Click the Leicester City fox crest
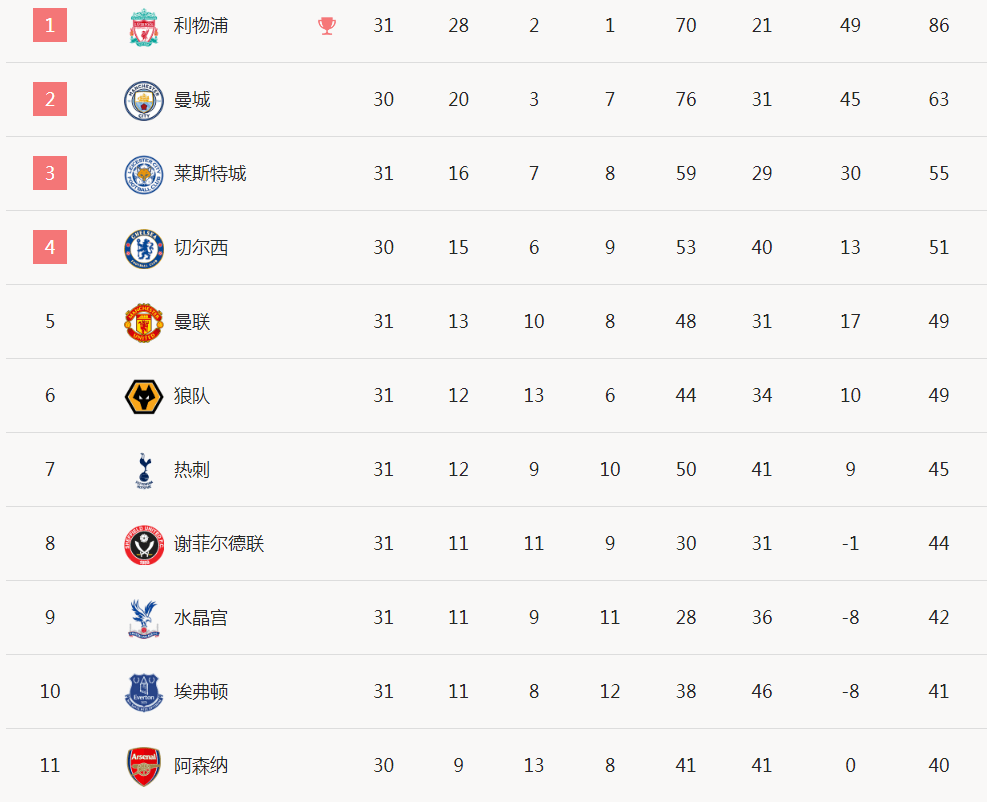The height and width of the screenshot is (802, 987). click(x=144, y=174)
